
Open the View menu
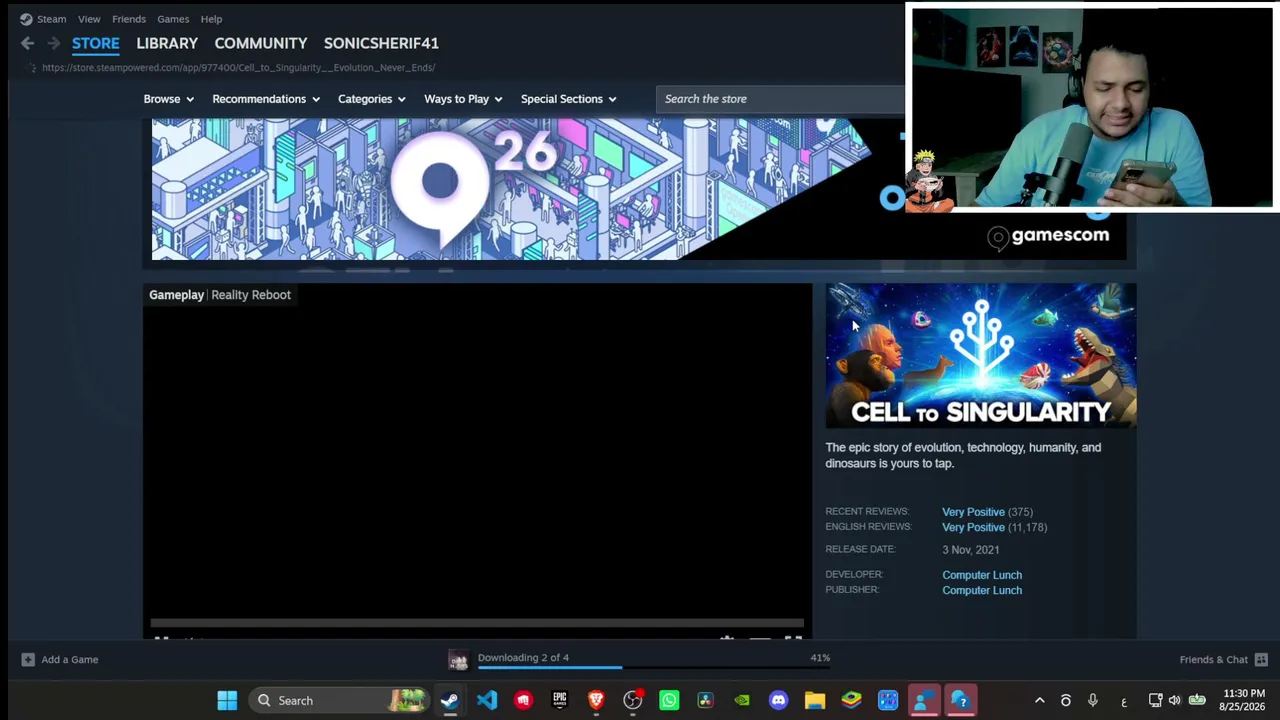89,19
